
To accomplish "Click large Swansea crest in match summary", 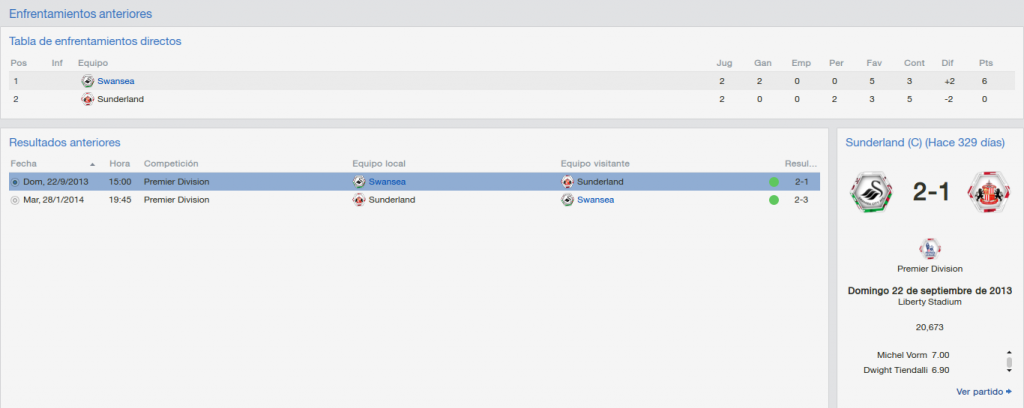I will (871, 192).
